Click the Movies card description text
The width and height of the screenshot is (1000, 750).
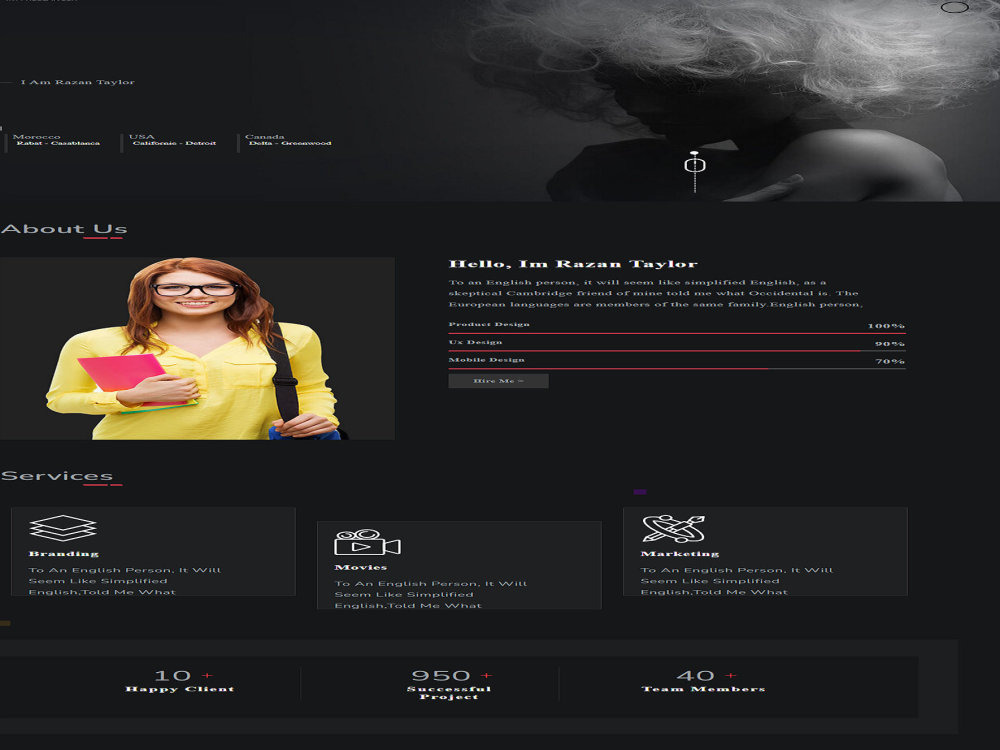(431, 594)
